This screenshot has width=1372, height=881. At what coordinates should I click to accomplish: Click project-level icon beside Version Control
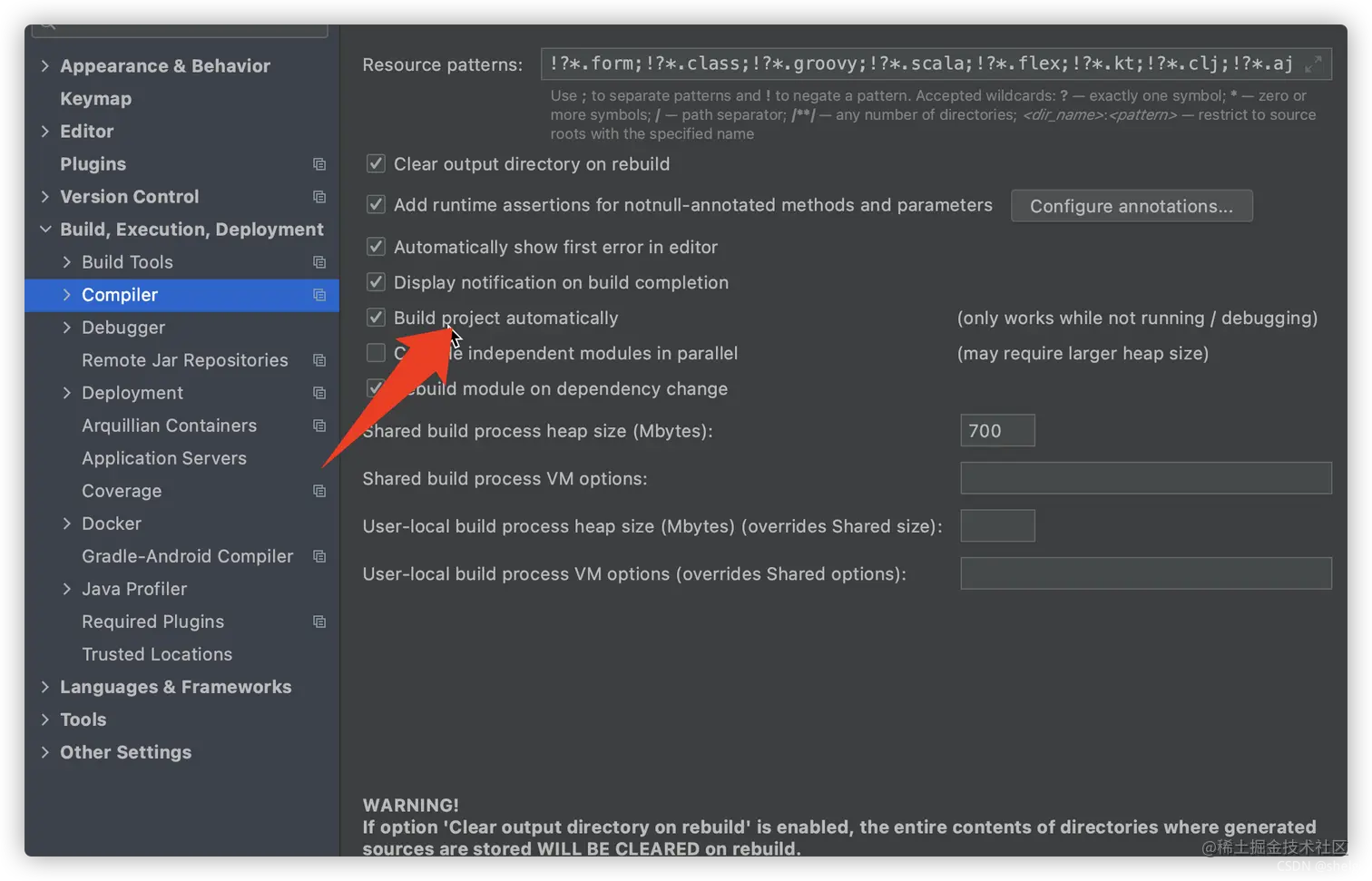coord(319,197)
